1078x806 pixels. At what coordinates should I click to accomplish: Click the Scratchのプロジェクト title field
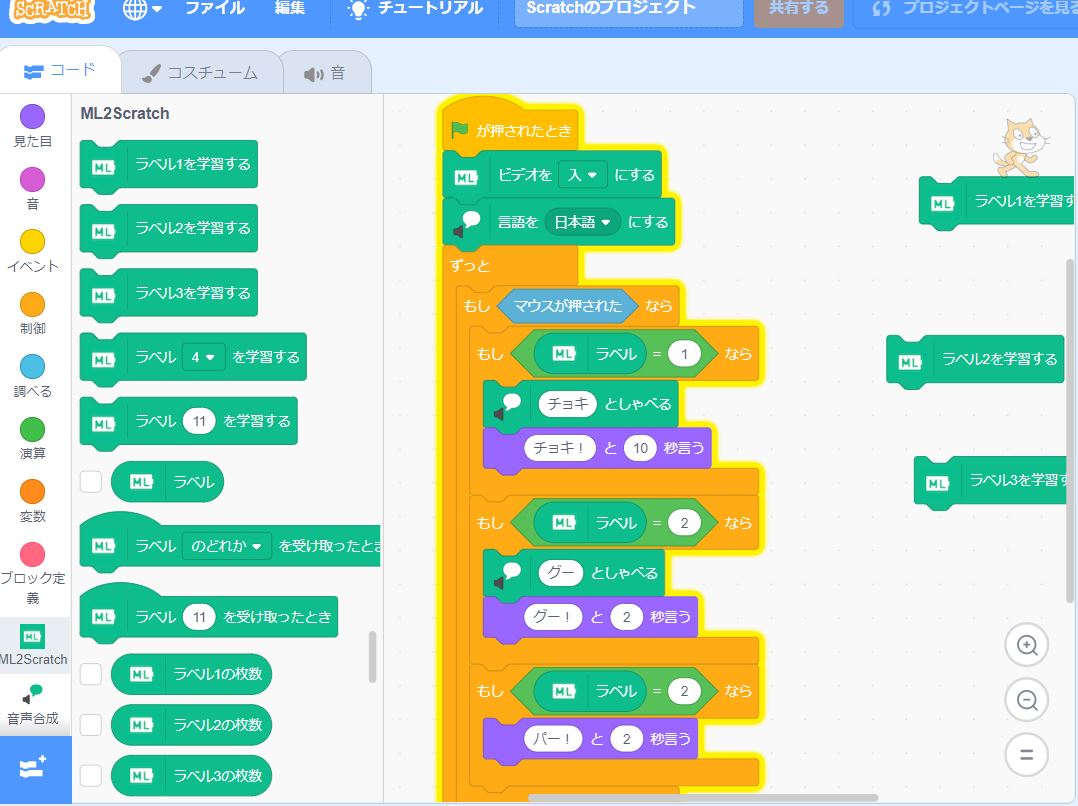[x=628, y=9]
